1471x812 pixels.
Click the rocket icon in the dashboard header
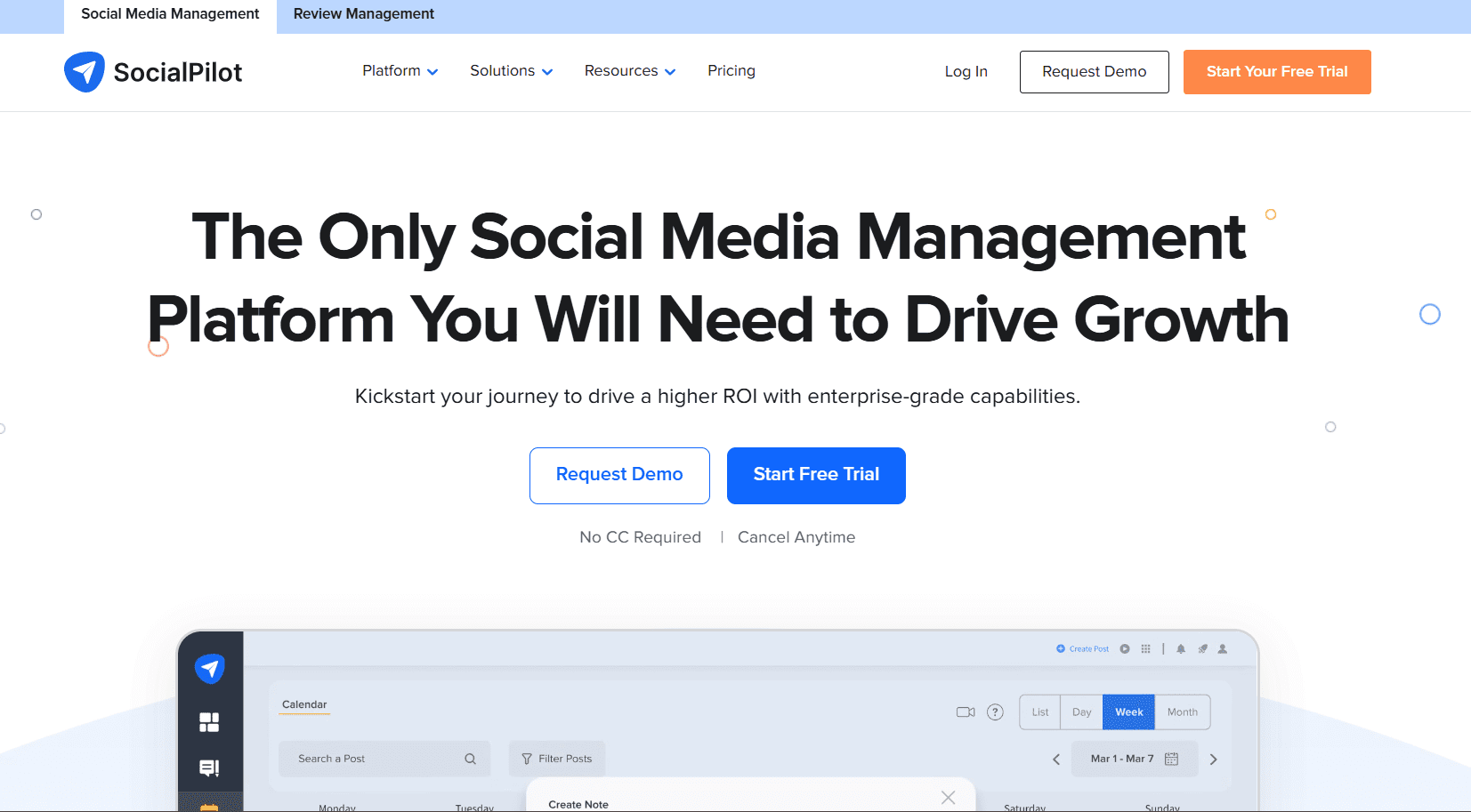click(1202, 648)
